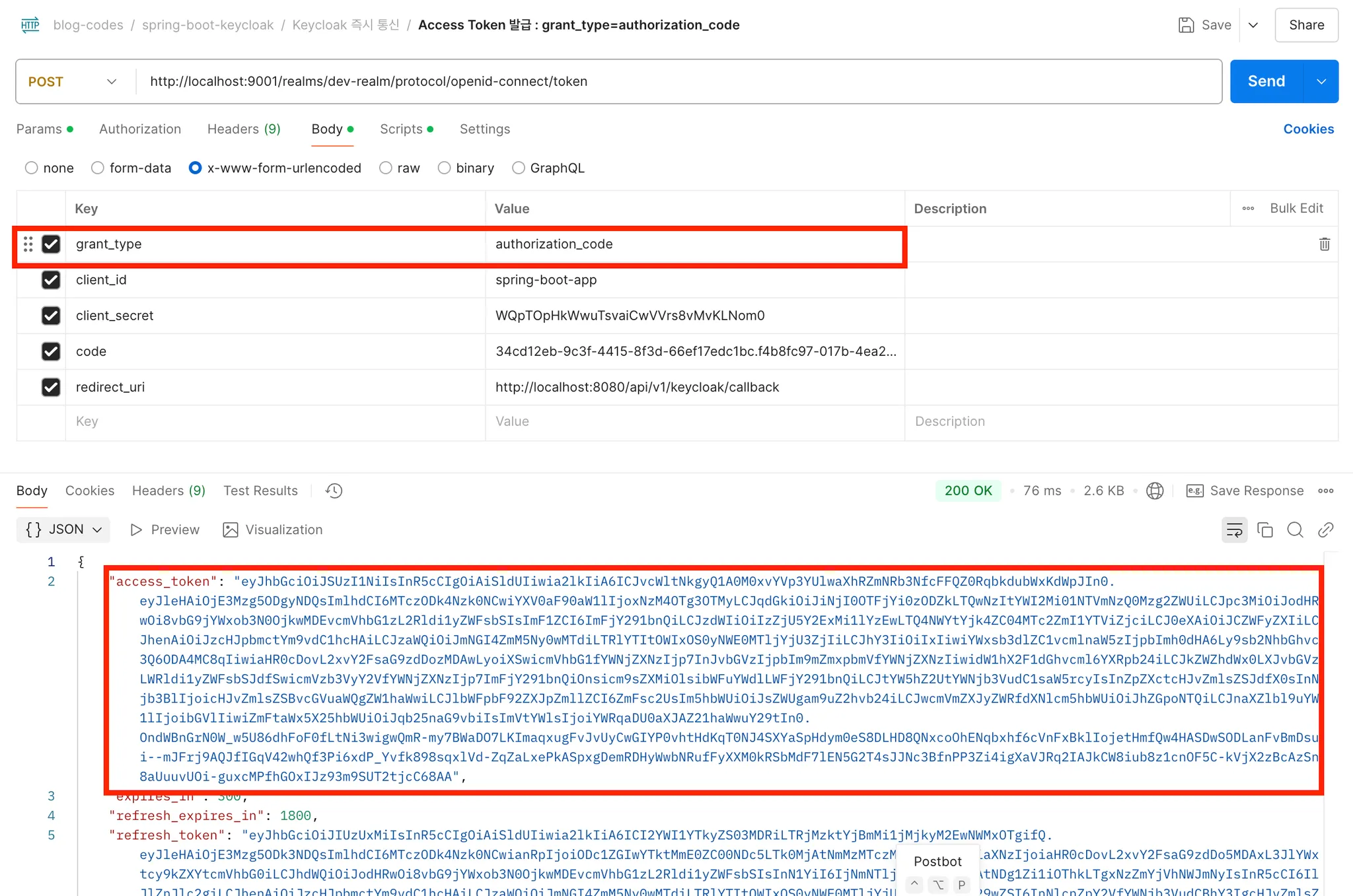Toggle word wrap in response viewer

pyautogui.click(x=1234, y=530)
